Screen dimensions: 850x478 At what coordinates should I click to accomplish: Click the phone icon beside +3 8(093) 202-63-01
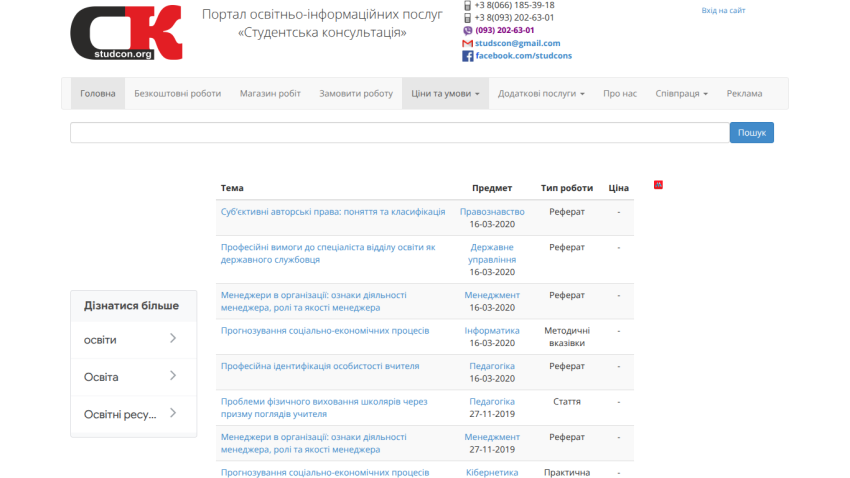pyautogui.click(x=467, y=18)
